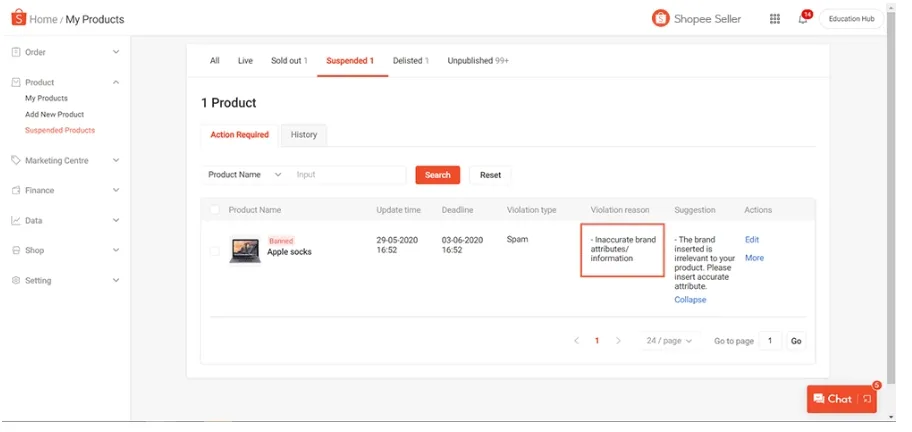
Task: Click the Shopee Seller logo icon
Action: (661, 19)
